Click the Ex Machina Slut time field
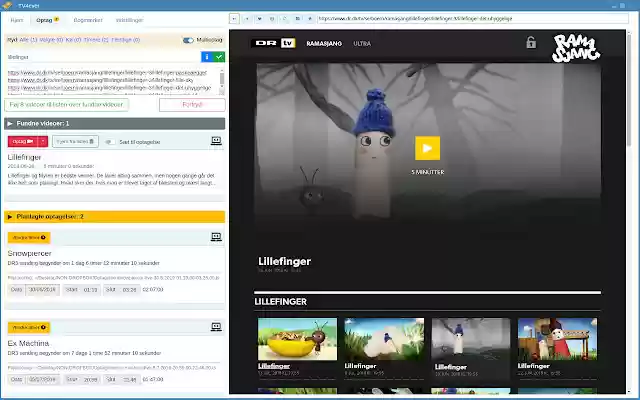 pyautogui.click(x=129, y=379)
